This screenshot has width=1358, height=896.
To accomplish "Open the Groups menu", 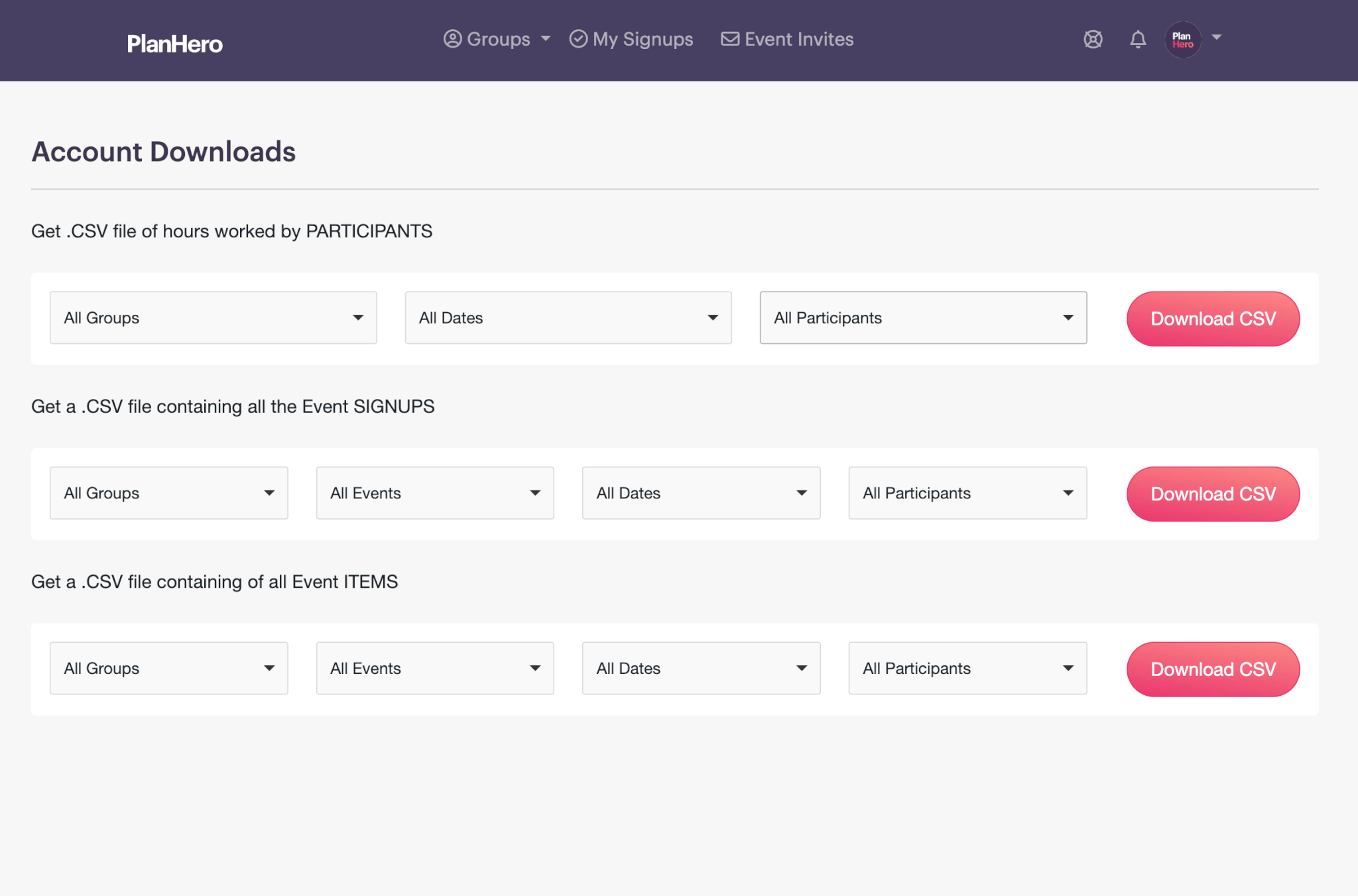I will click(497, 39).
